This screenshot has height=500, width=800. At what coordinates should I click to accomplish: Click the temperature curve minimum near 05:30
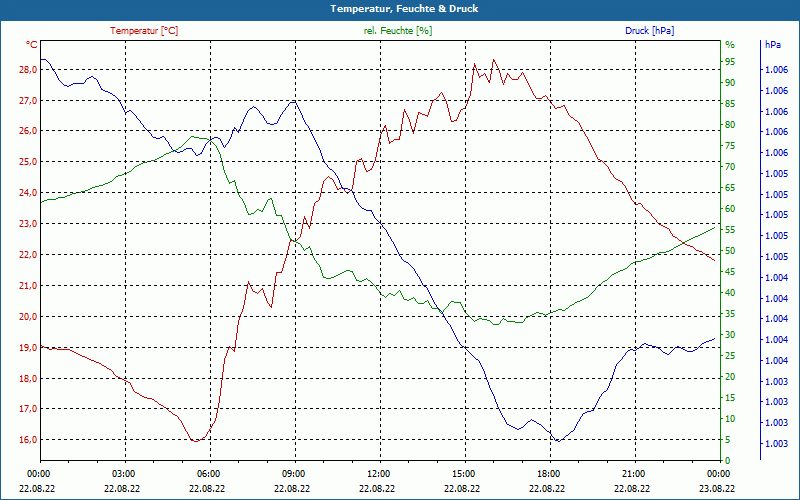[x=195, y=441]
